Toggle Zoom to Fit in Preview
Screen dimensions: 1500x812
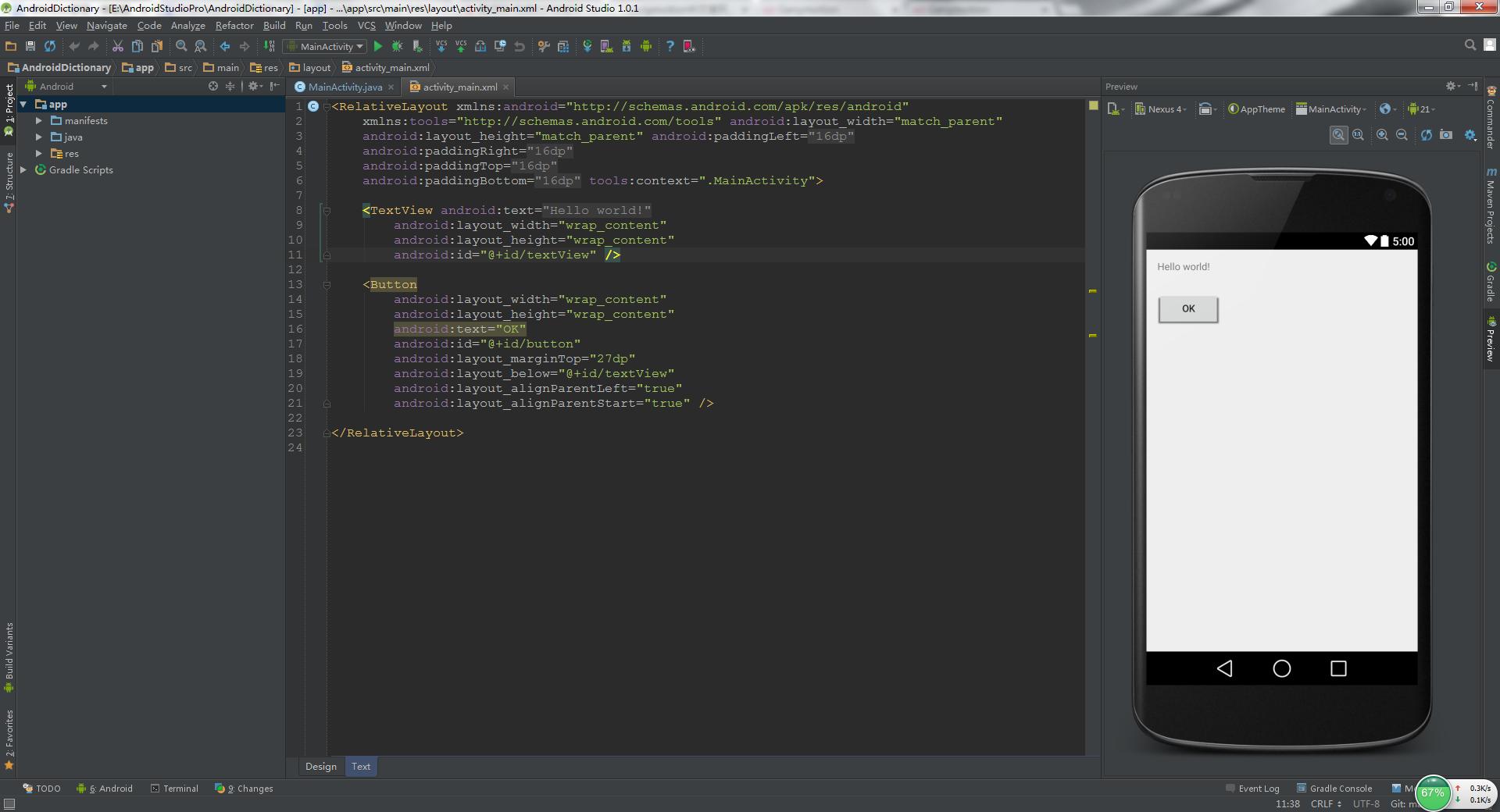[x=1338, y=135]
